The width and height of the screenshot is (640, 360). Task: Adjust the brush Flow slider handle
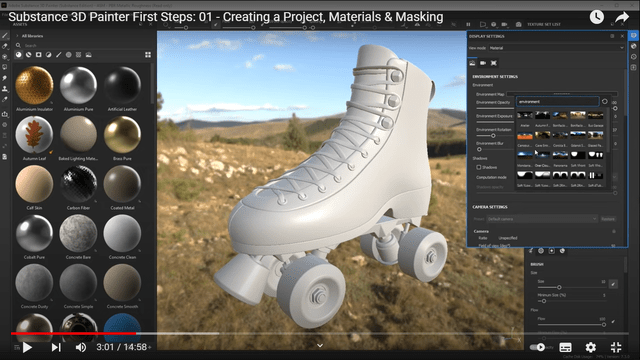[604, 324]
